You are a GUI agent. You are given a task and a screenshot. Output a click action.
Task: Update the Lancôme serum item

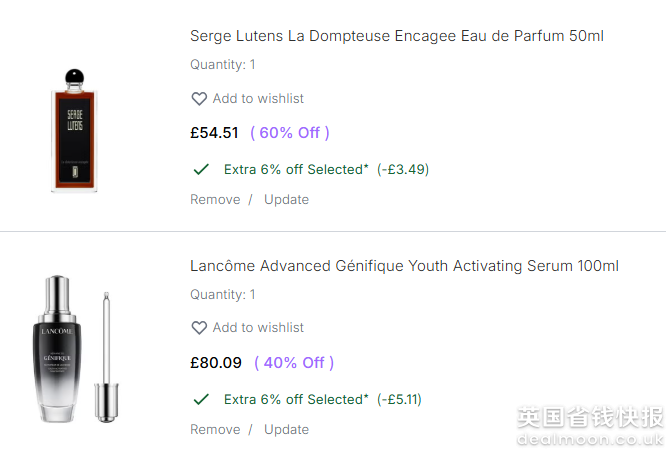(286, 429)
